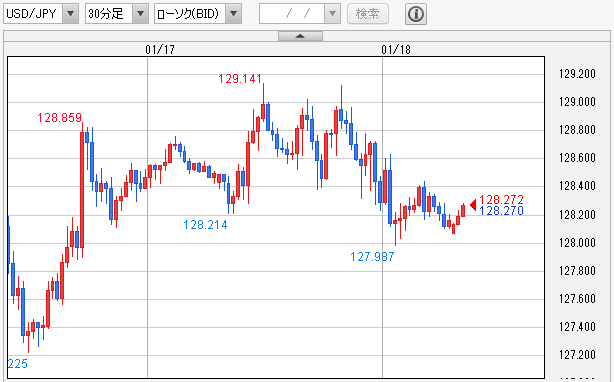Click the 検索 search button
This screenshot has width=614, height=382.
pos(368,14)
